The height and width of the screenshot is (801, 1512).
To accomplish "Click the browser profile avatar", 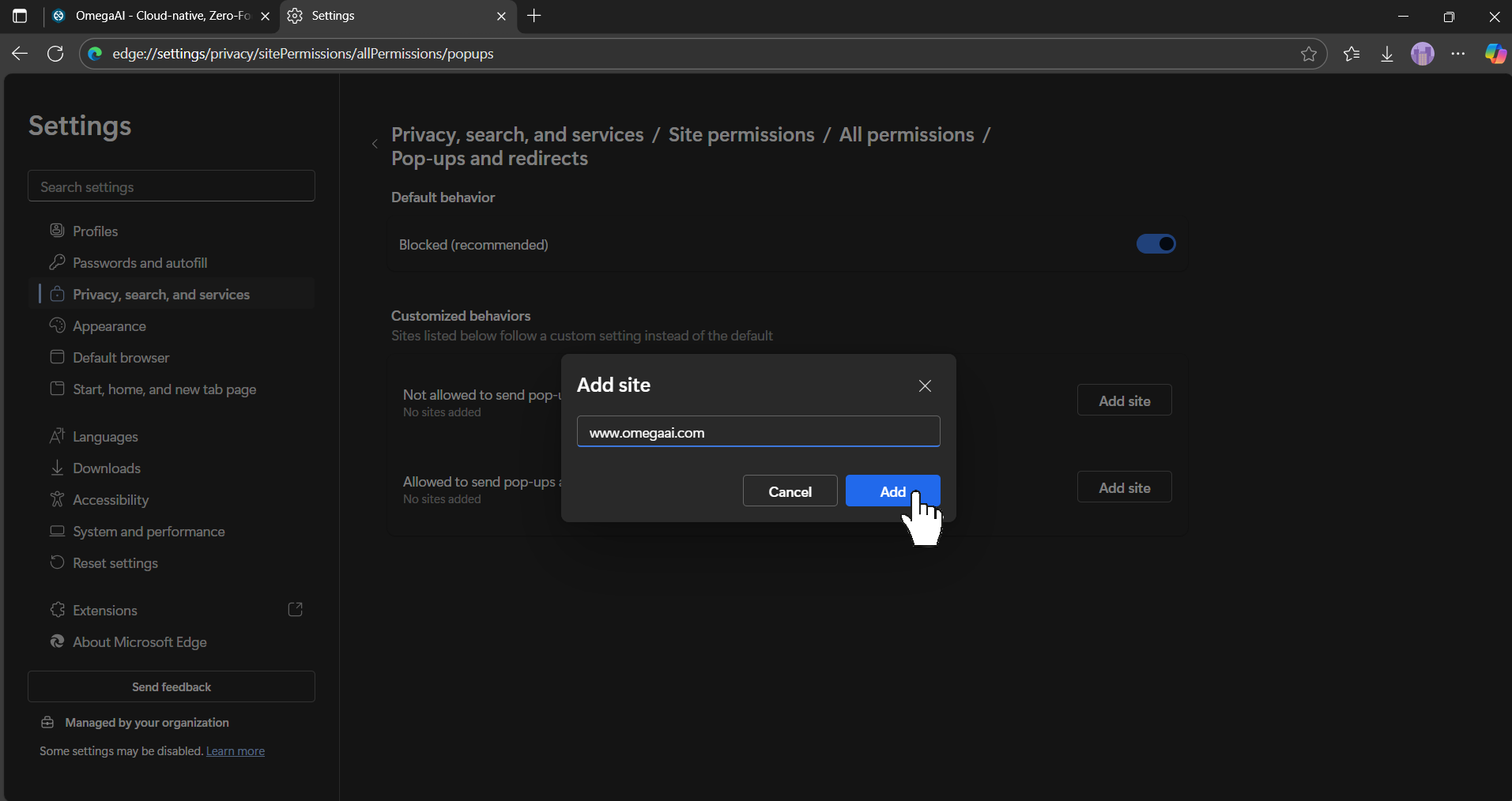I will tap(1422, 54).
